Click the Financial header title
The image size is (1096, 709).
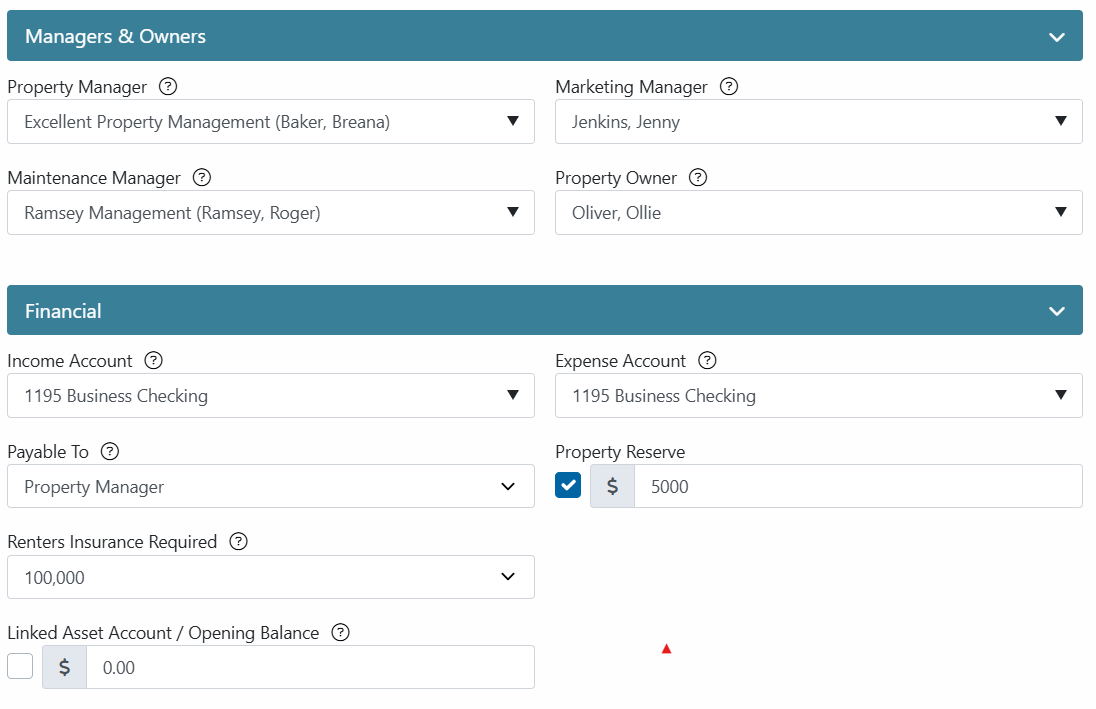pos(63,311)
